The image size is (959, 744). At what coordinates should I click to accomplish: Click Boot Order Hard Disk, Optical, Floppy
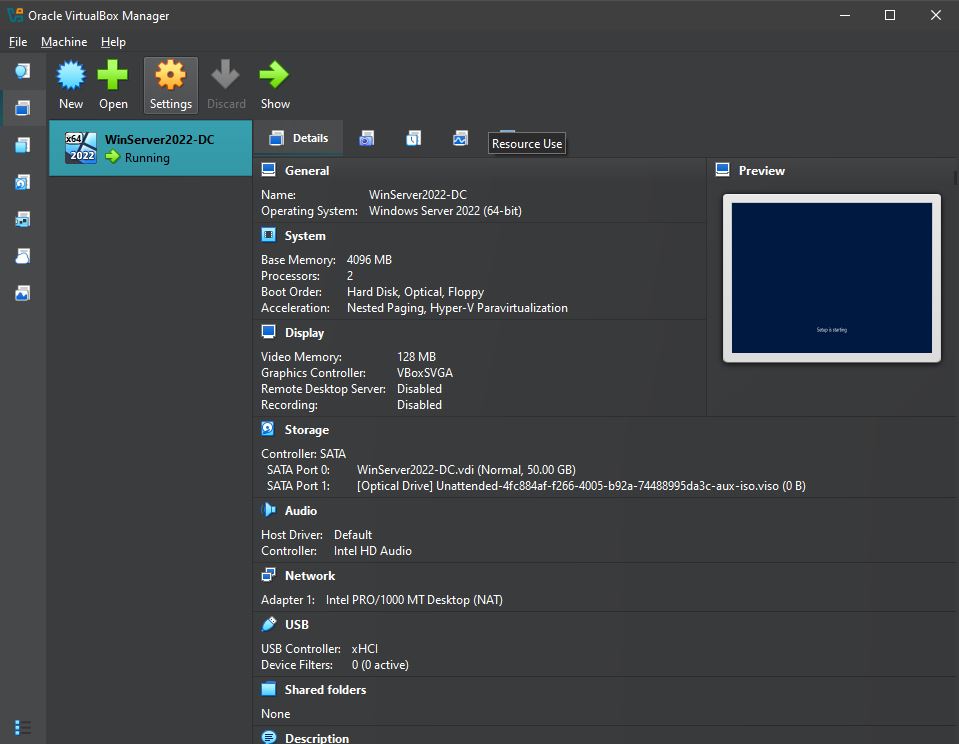tap(415, 292)
